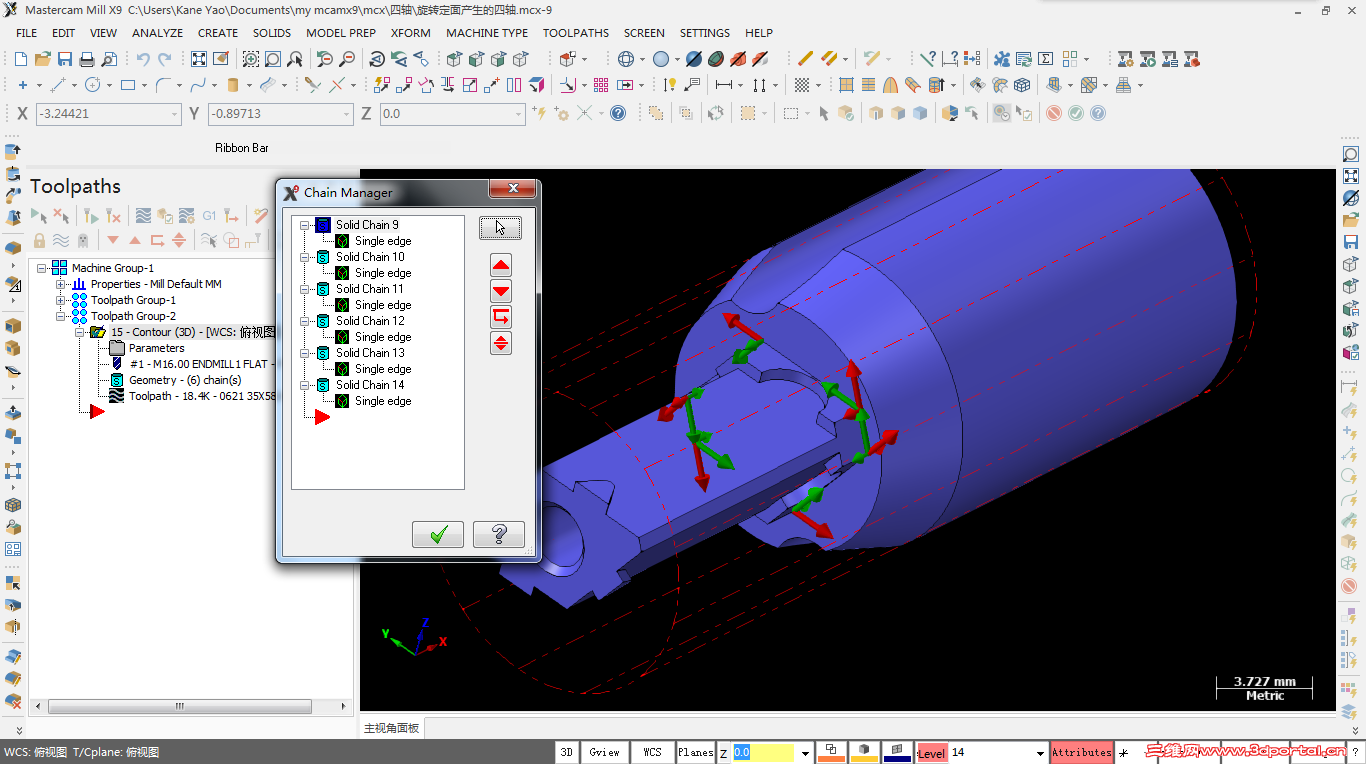Click the G1 post selected operations icon
The image size is (1366, 764).
click(209, 215)
